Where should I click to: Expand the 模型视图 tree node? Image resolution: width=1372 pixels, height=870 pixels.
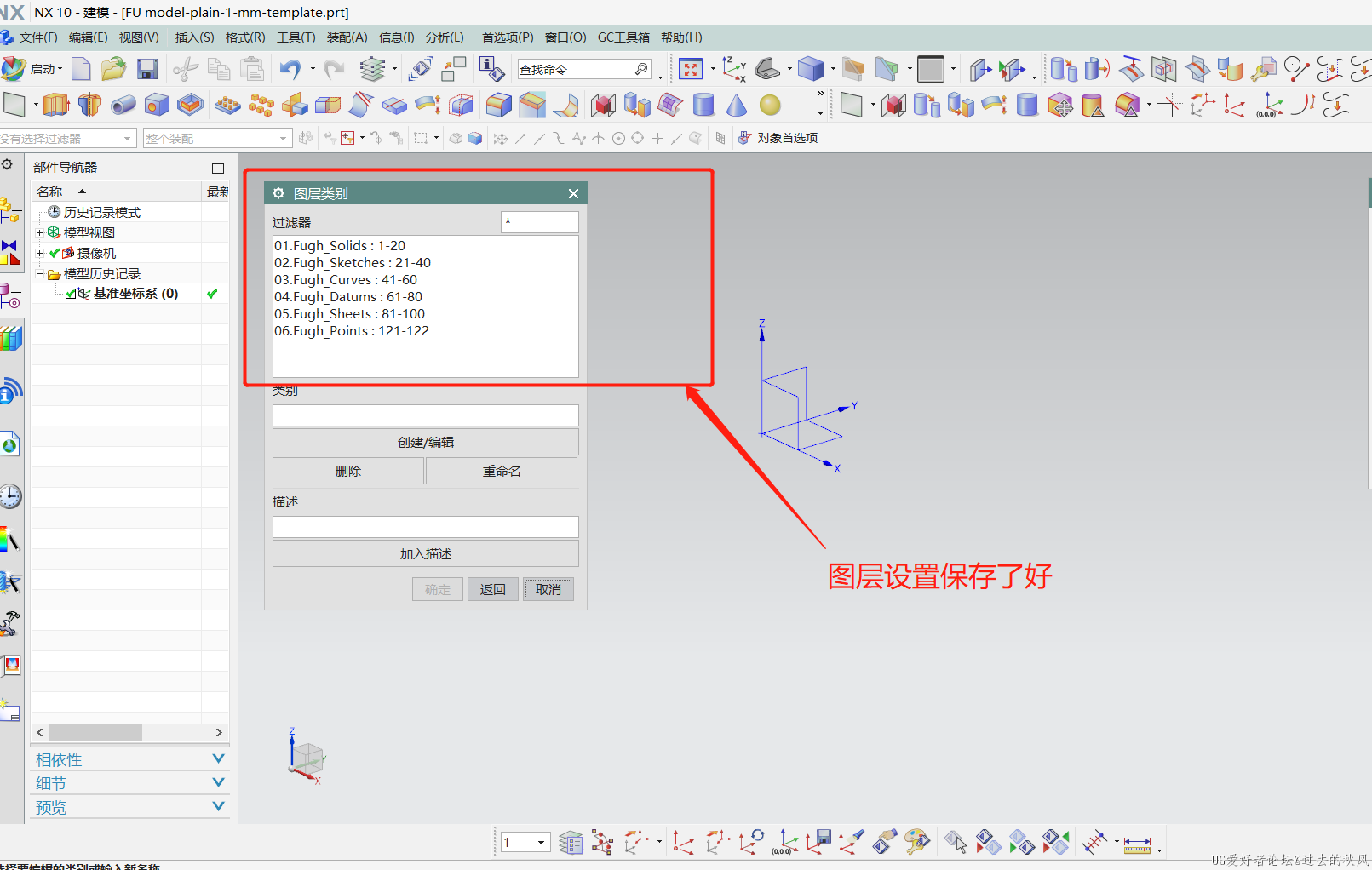coord(39,232)
